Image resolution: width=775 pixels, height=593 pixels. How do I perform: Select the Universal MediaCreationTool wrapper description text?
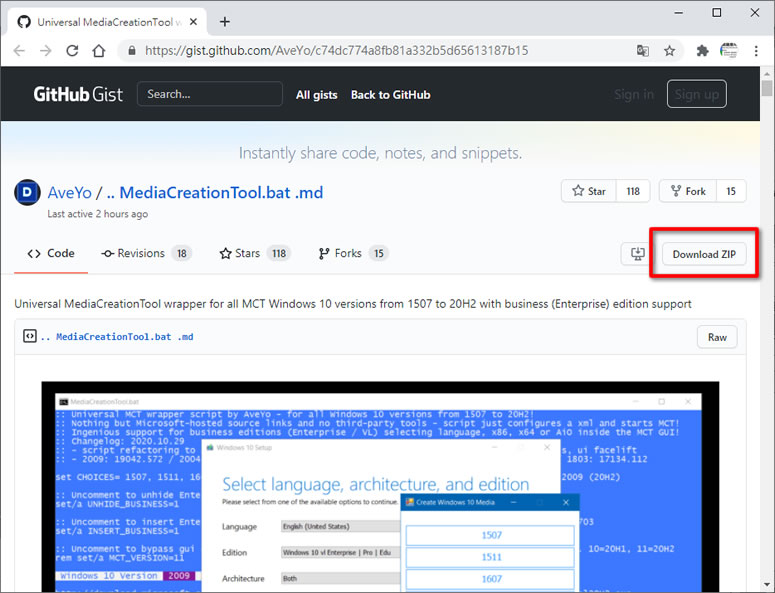(353, 304)
